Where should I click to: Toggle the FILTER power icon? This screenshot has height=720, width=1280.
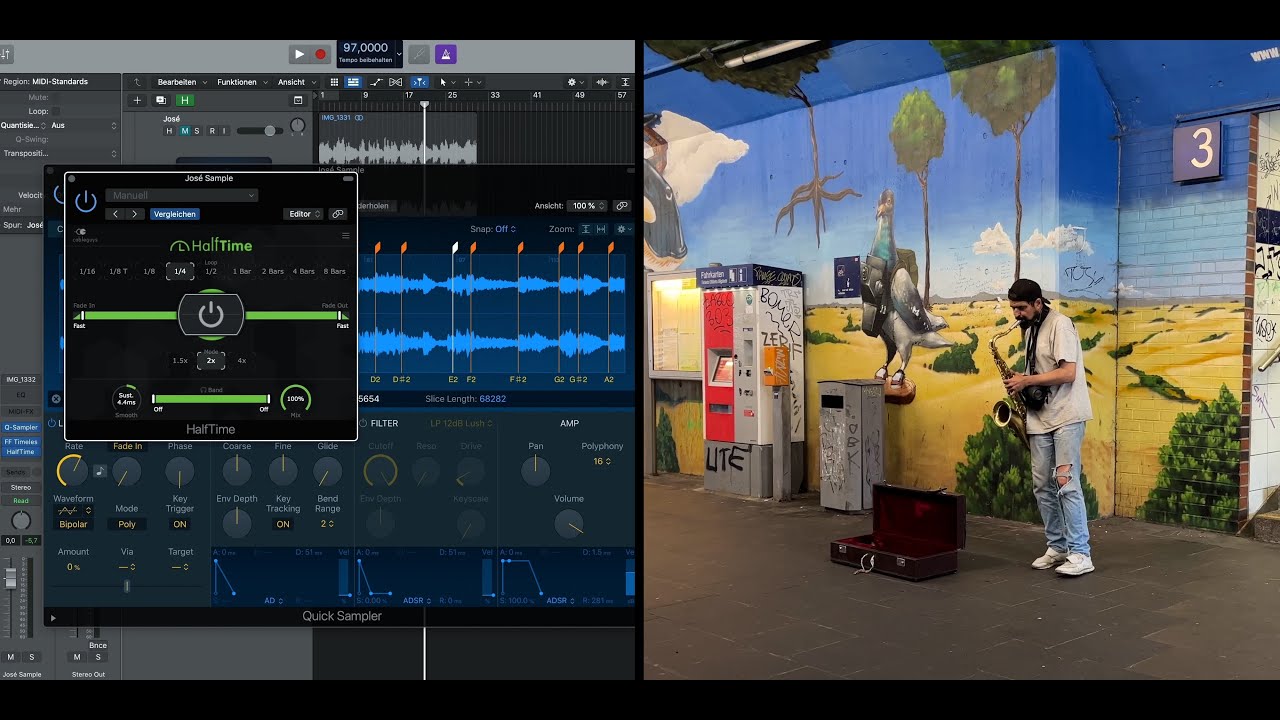pos(362,423)
